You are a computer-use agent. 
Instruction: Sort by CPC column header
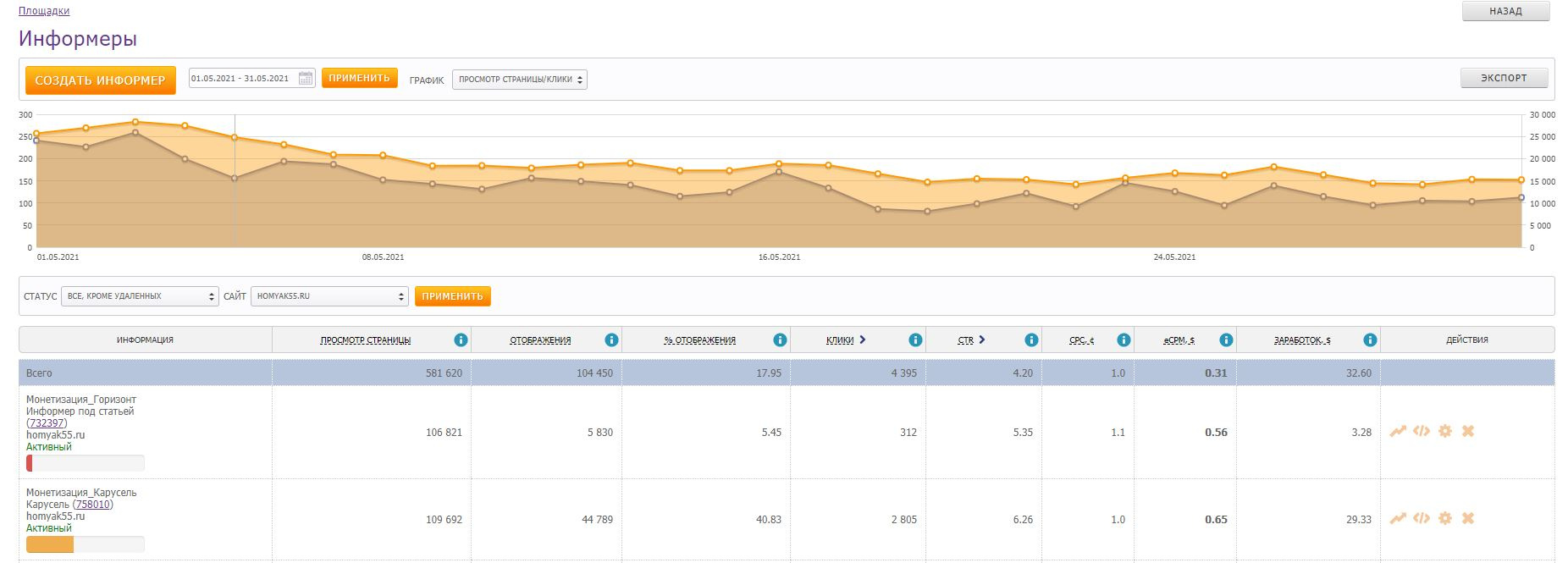(1081, 340)
